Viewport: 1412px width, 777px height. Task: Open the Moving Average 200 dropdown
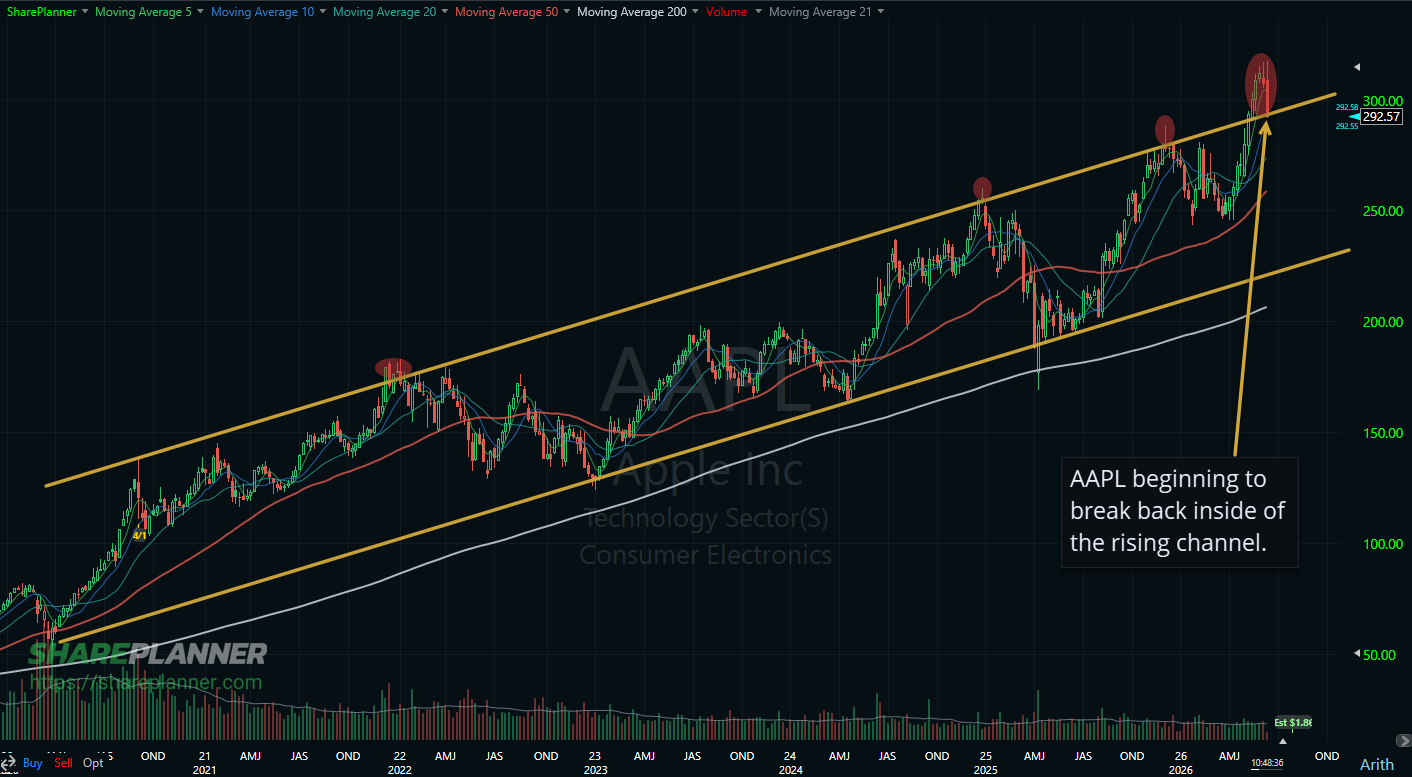click(696, 12)
